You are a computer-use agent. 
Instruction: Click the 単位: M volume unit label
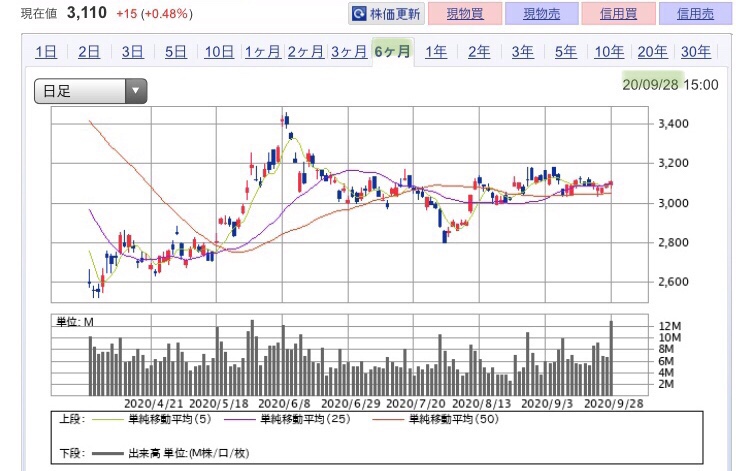(x=75, y=322)
